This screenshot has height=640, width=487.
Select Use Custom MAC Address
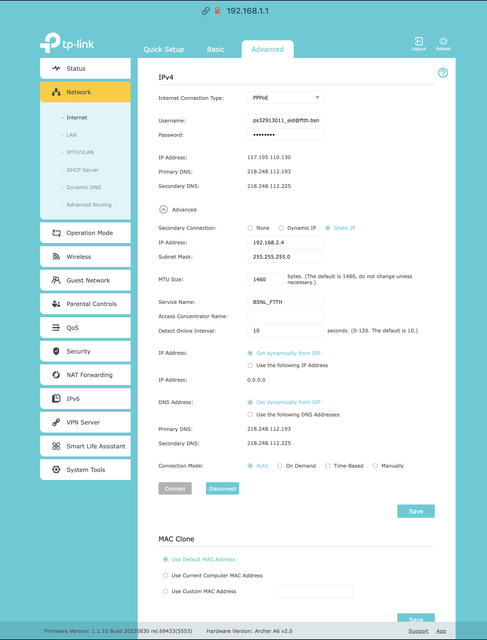(x=165, y=591)
